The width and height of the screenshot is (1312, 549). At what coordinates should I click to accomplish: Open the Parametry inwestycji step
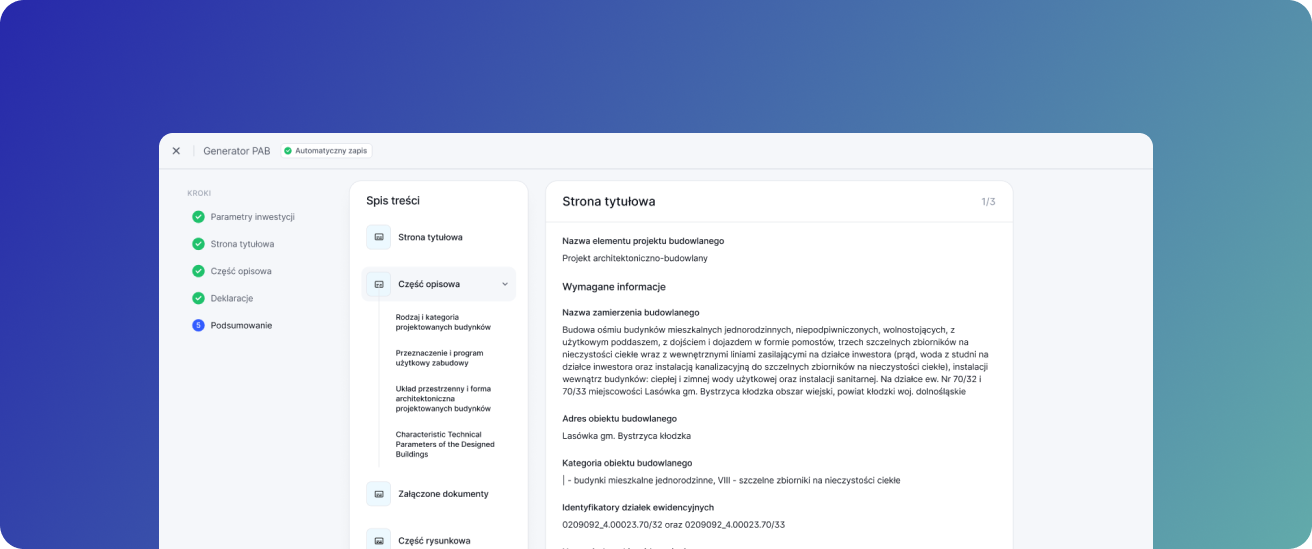click(252, 217)
